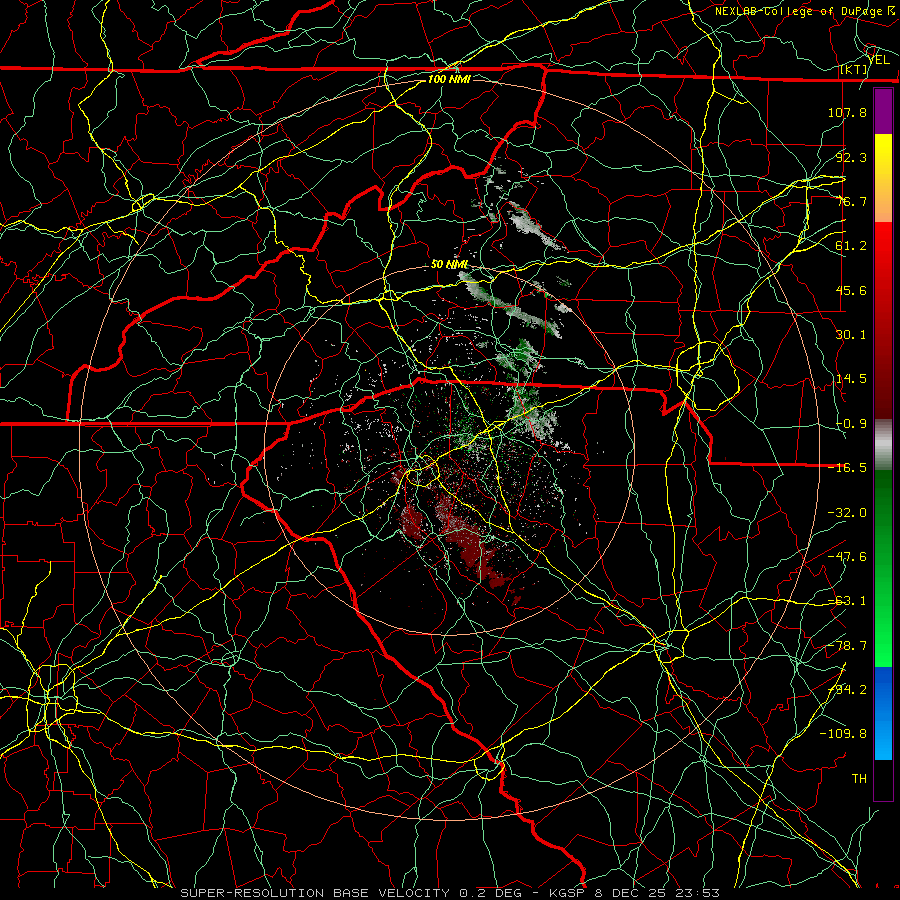Viewport: 900px width, 900px height.
Task: Click the [KT] units label
Action: coord(854,70)
